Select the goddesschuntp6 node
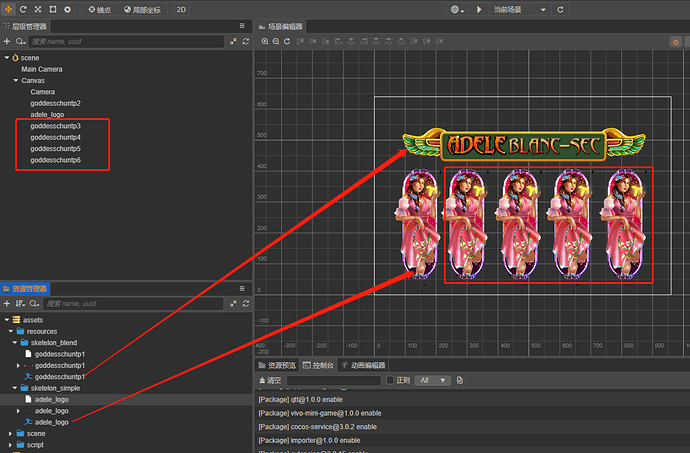The height and width of the screenshot is (453, 690). pos(55,160)
